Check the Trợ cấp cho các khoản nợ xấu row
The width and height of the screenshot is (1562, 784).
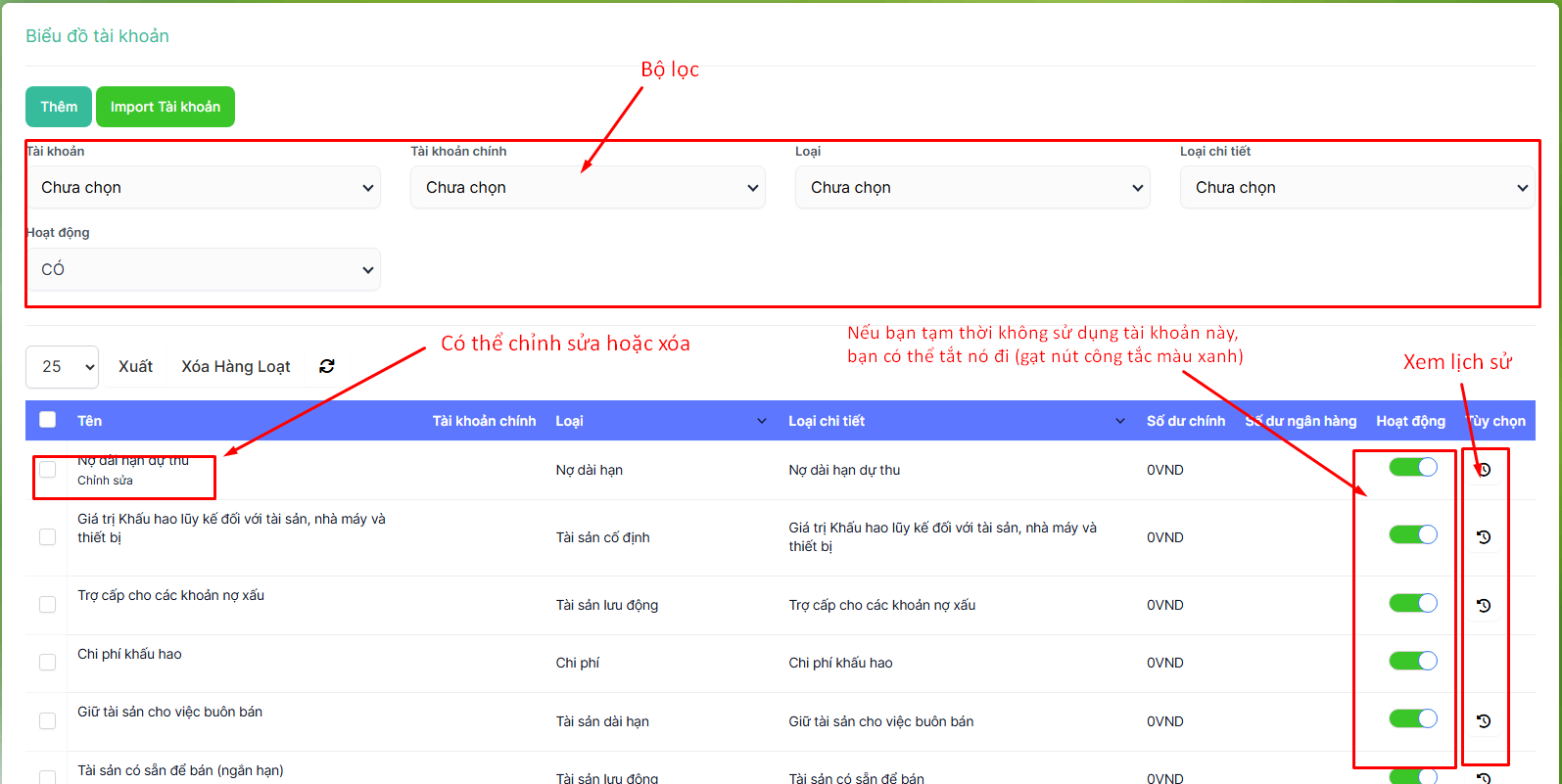pos(48,605)
